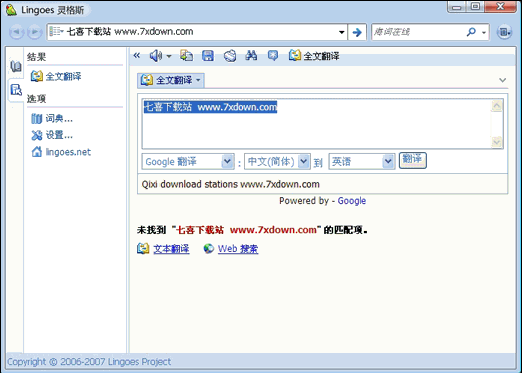Select 全文翻译 in the results sidebar
Viewport: 522px width, 373px height.
coord(56,76)
